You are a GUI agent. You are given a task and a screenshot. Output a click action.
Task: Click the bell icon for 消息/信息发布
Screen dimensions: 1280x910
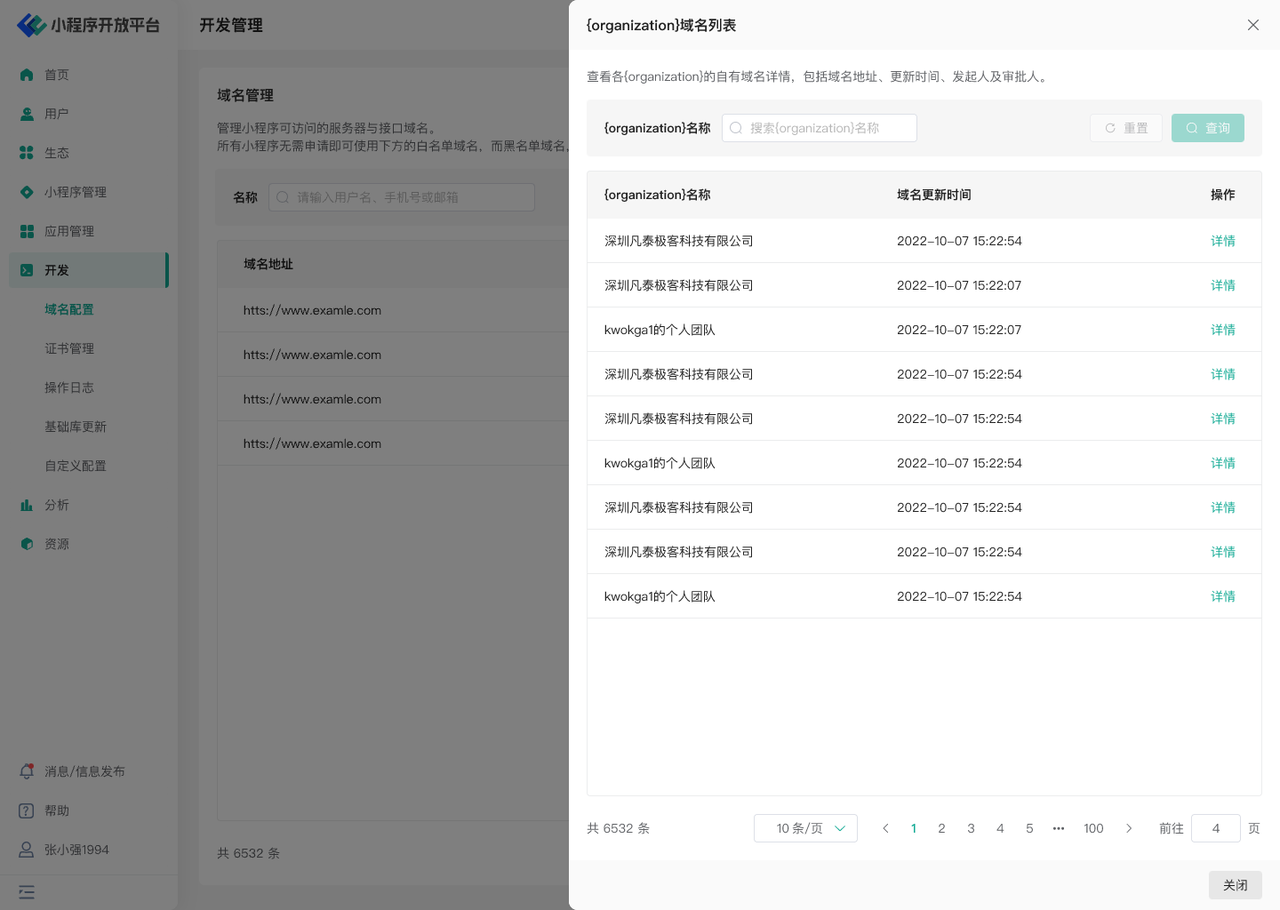point(27,771)
